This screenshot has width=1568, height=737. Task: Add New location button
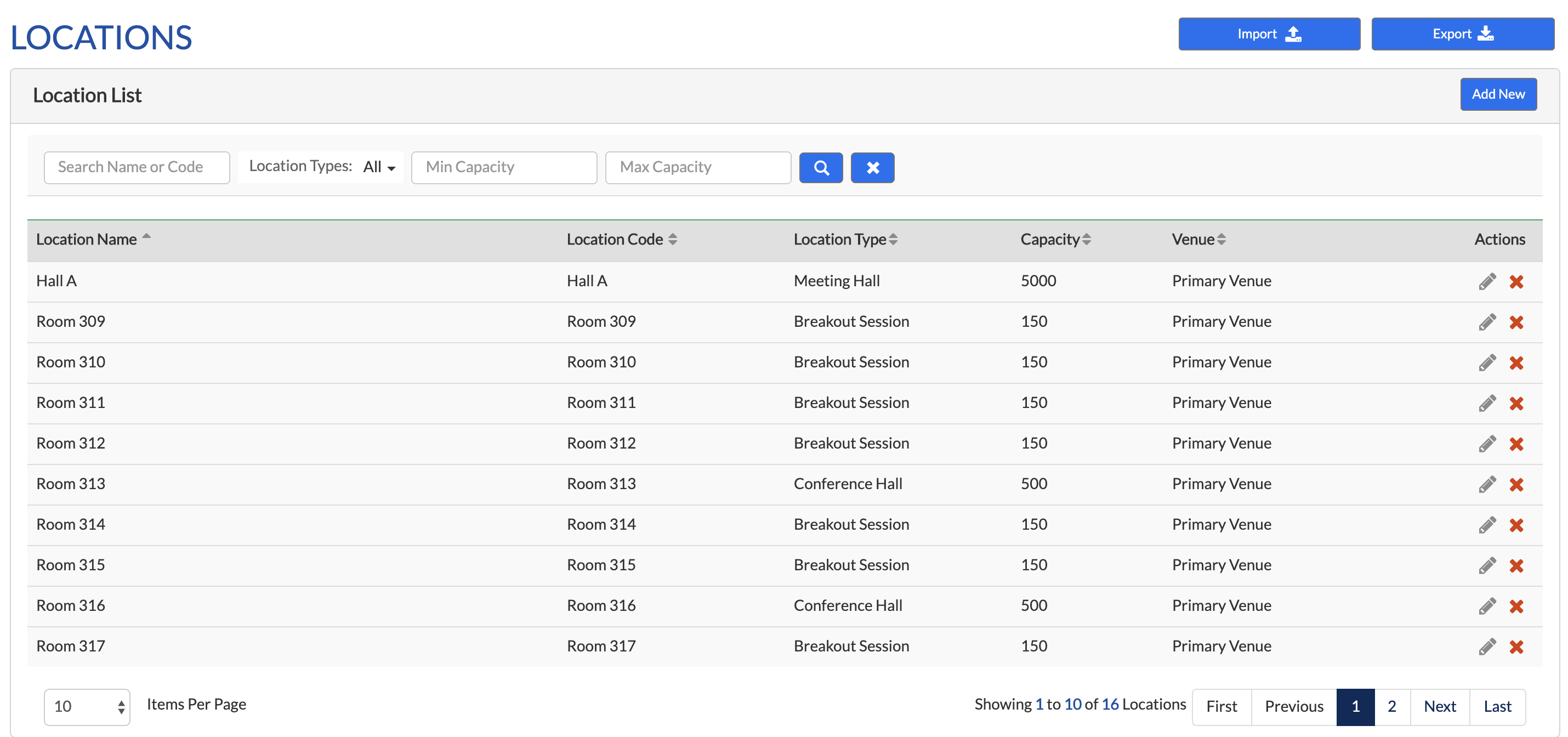(1498, 94)
